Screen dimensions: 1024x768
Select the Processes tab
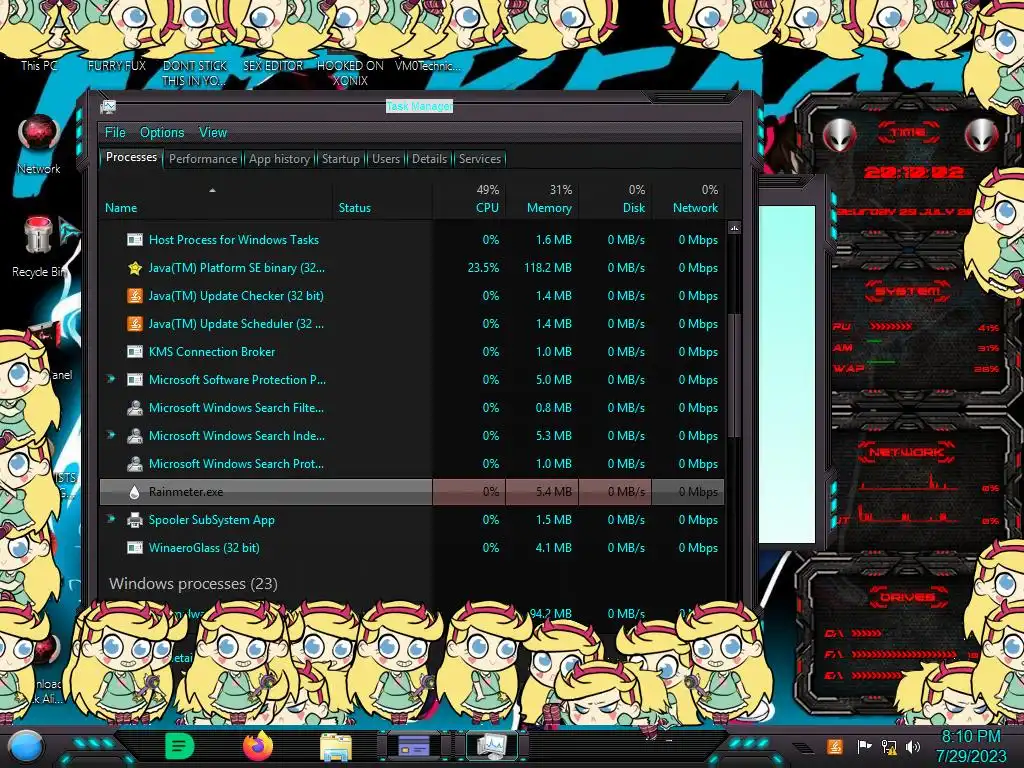click(131, 157)
